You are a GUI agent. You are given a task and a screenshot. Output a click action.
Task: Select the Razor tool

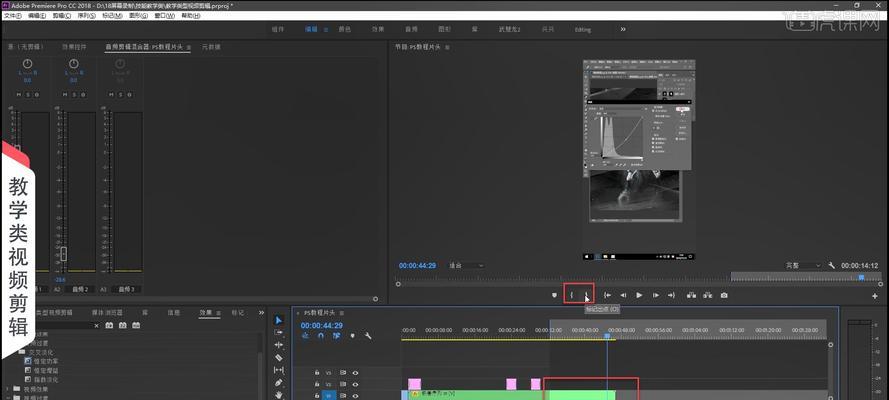point(278,358)
